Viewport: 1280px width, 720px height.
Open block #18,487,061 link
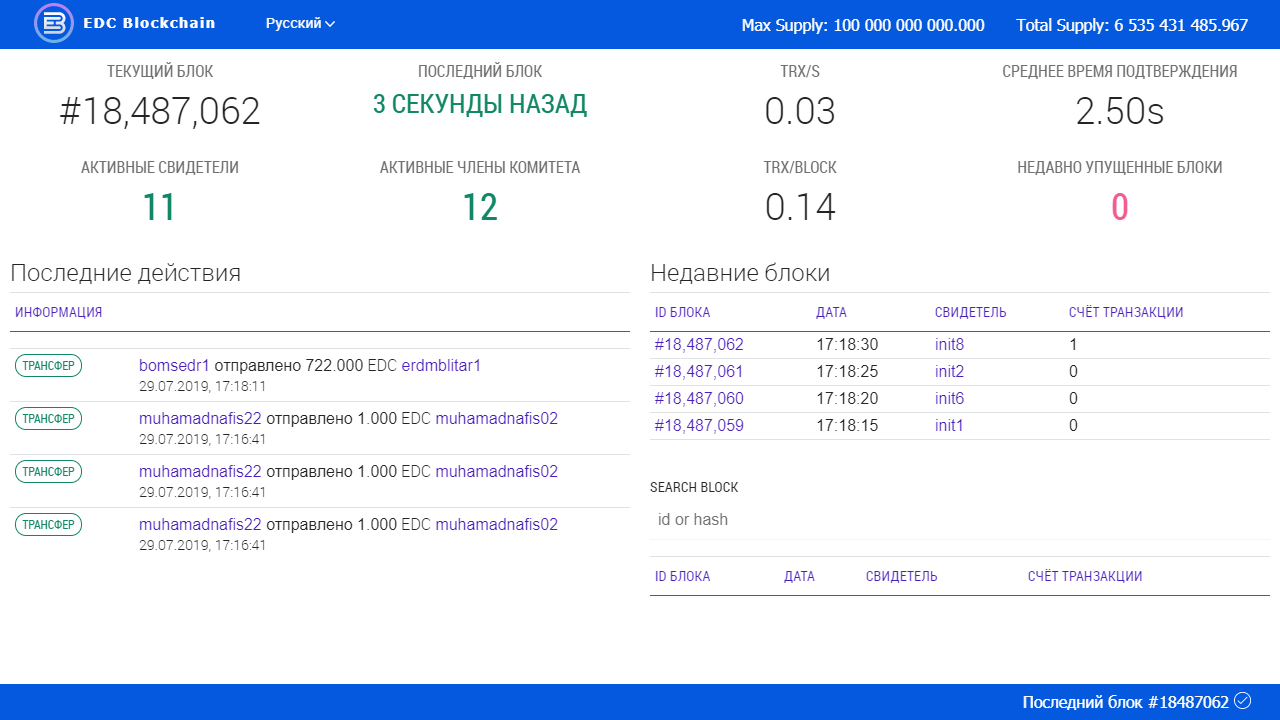(x=699, y=372)
